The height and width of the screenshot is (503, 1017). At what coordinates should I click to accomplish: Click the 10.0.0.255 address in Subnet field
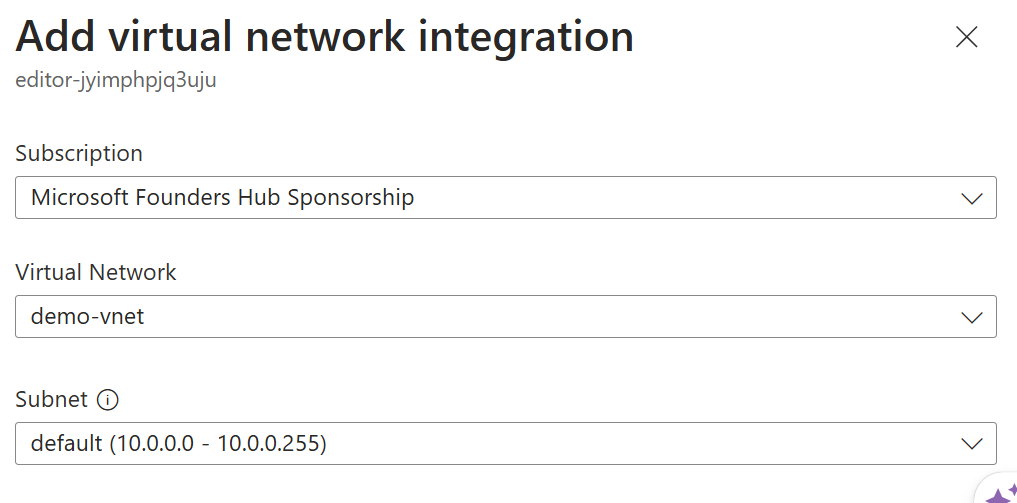tap(268, 443)
